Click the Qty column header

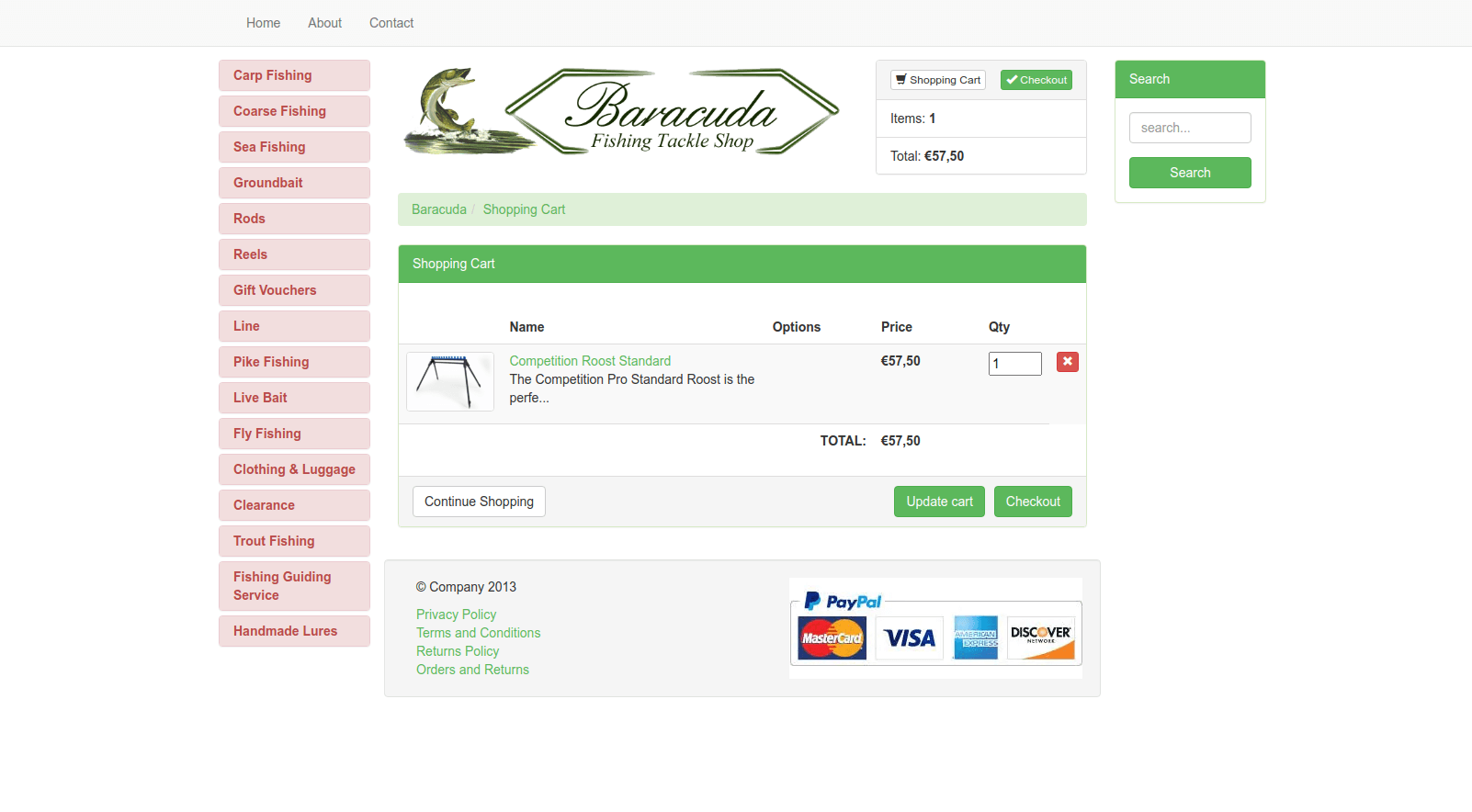[x=999, y=327]
